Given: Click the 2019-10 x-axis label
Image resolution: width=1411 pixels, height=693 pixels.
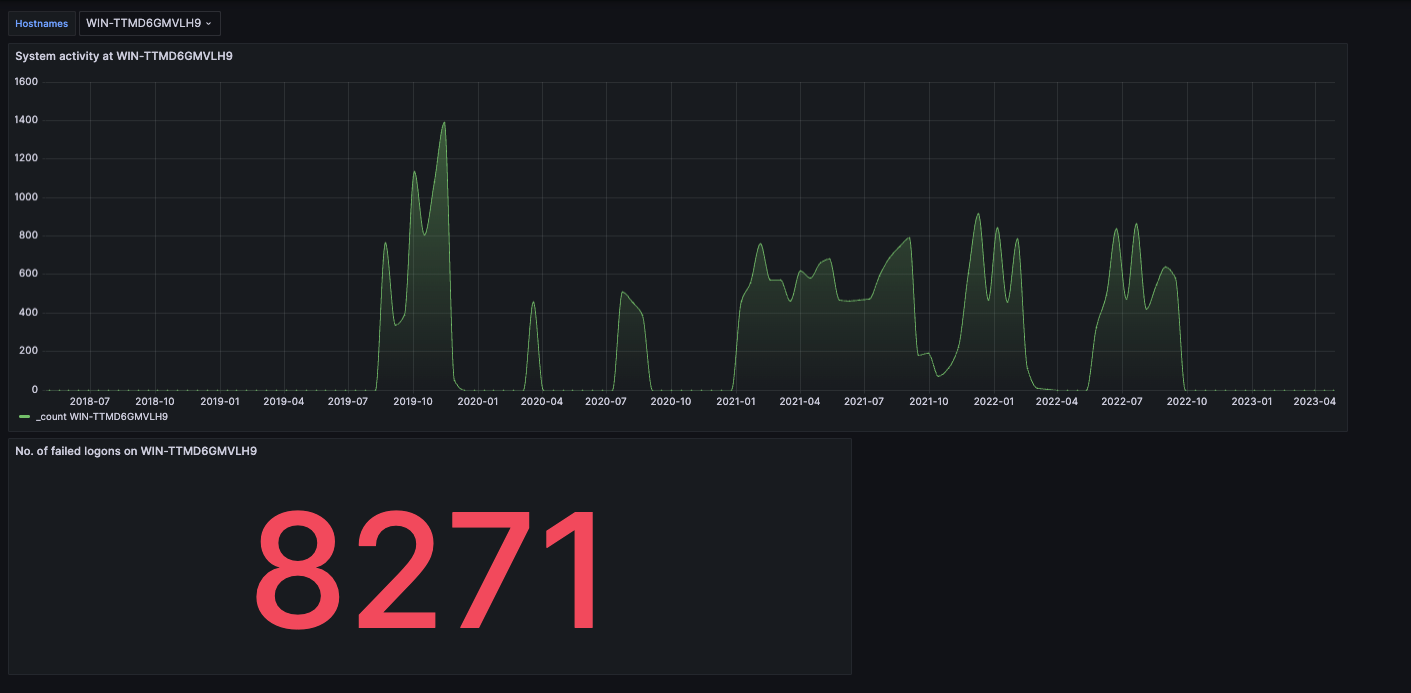Looking at the screenshot, I should [x=413, y=402].
